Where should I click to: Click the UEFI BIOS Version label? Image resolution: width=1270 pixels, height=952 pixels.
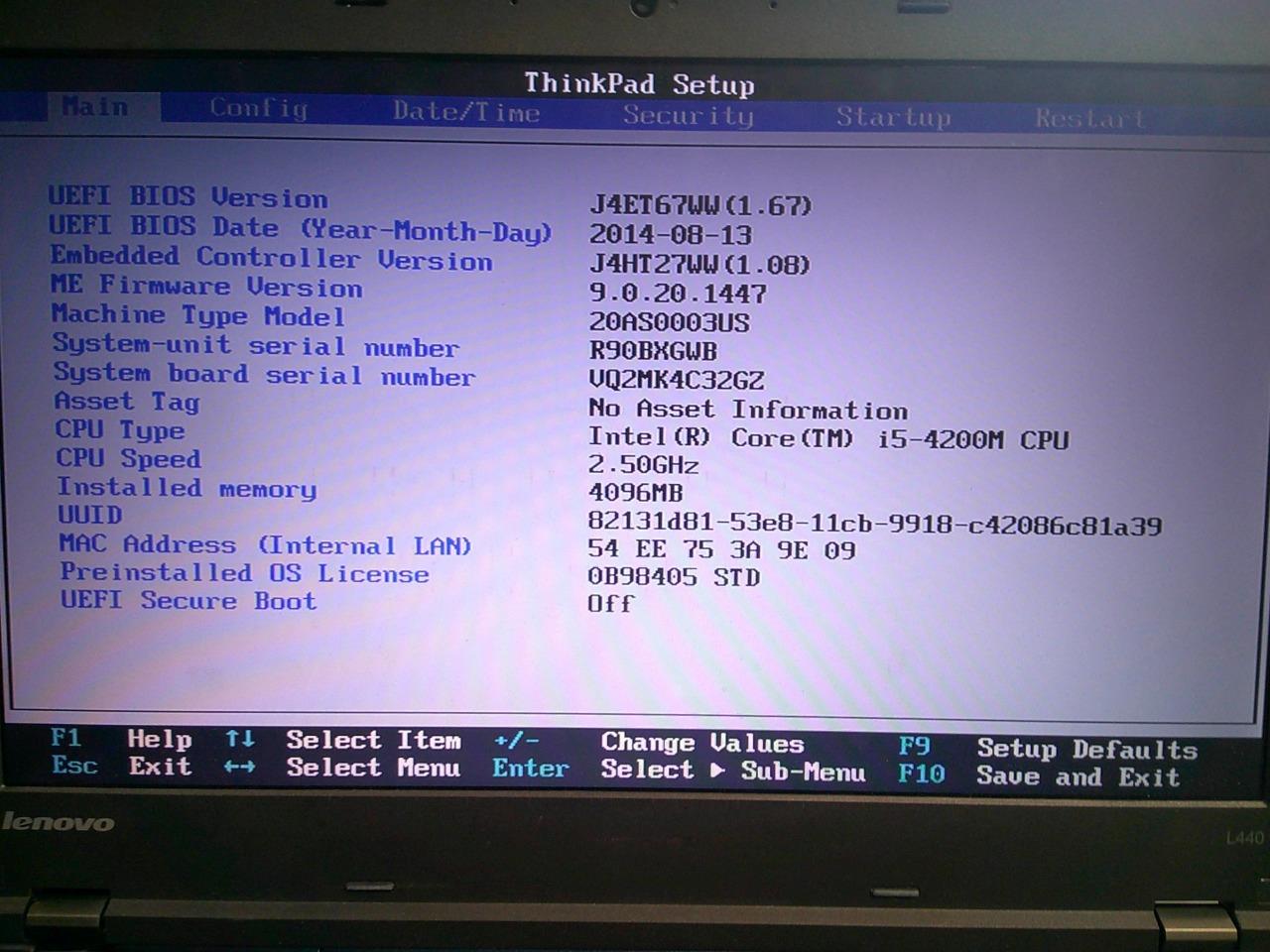tap(189, 196)
